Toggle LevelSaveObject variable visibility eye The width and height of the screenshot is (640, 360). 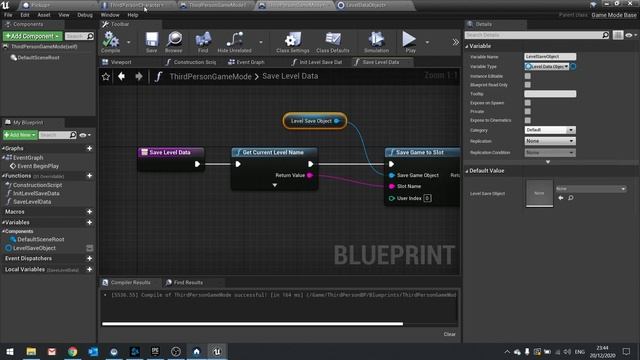[90, 248]
